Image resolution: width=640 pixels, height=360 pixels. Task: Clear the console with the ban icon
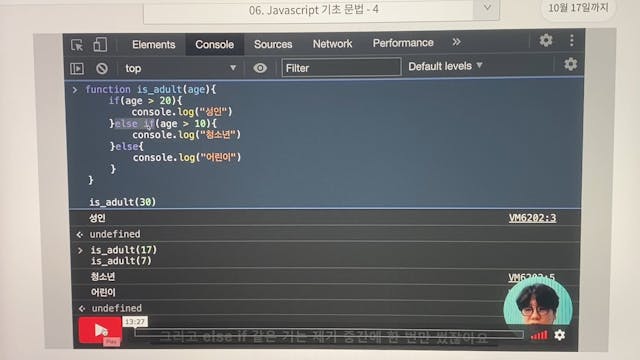tap(102, 68)
